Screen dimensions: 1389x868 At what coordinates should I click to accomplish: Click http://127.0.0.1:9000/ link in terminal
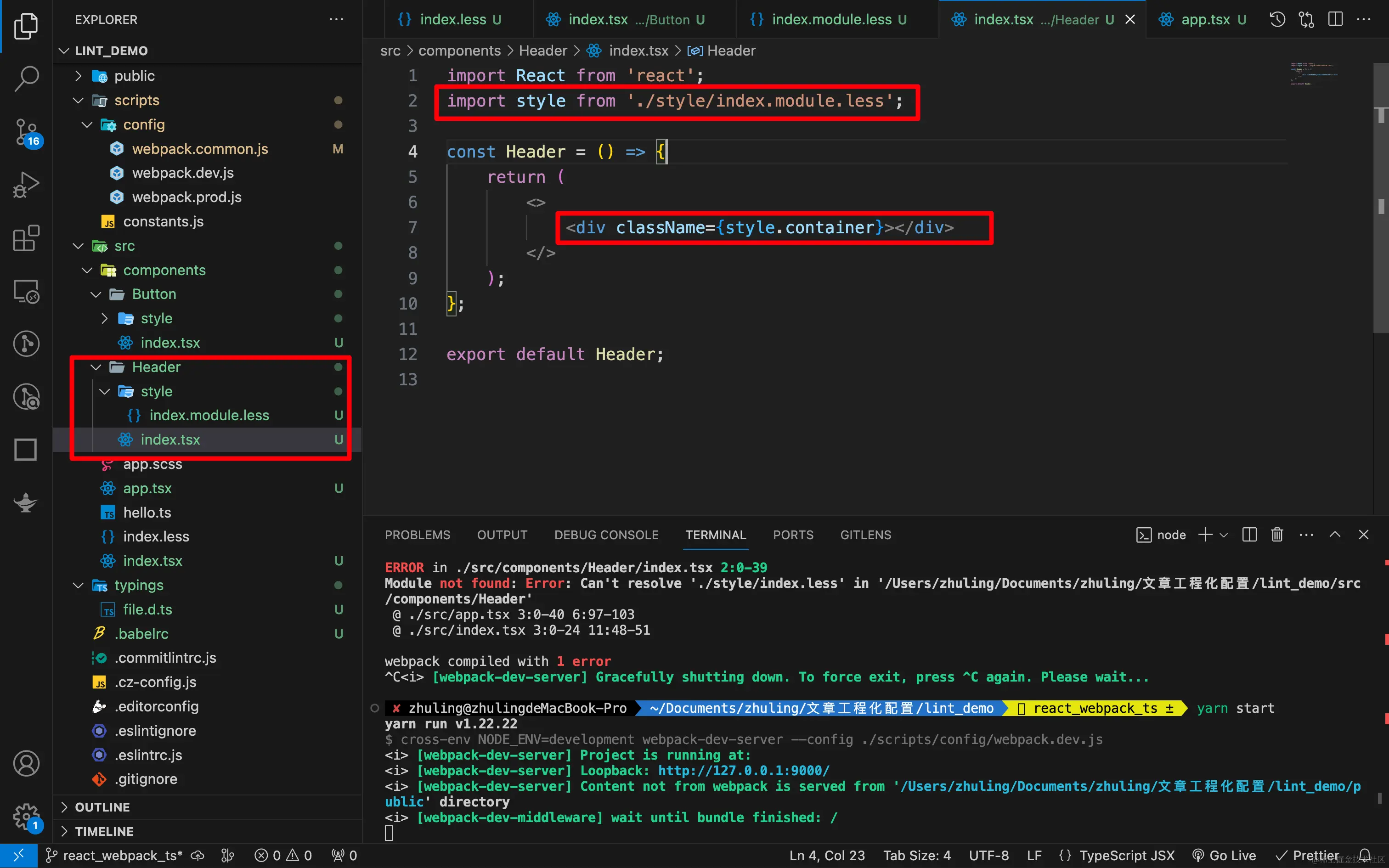coord(744,771)
